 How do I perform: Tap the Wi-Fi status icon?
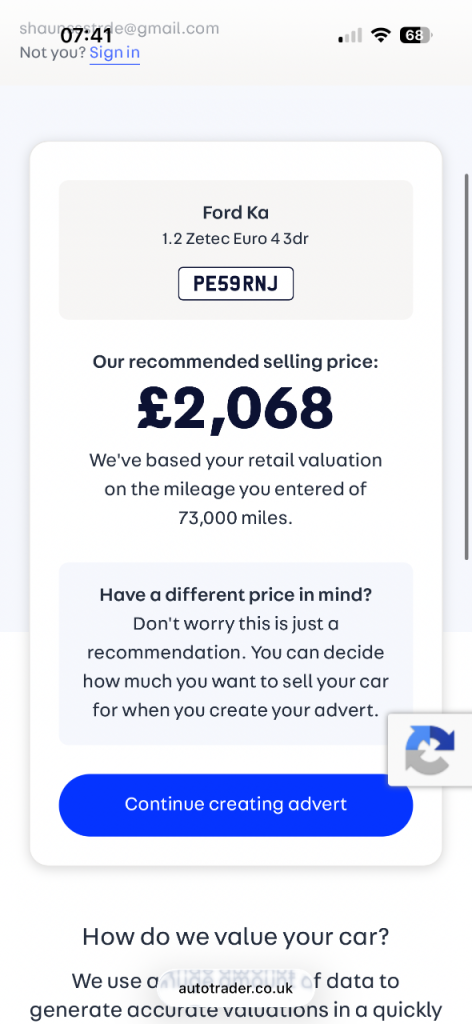click(380, 35)
